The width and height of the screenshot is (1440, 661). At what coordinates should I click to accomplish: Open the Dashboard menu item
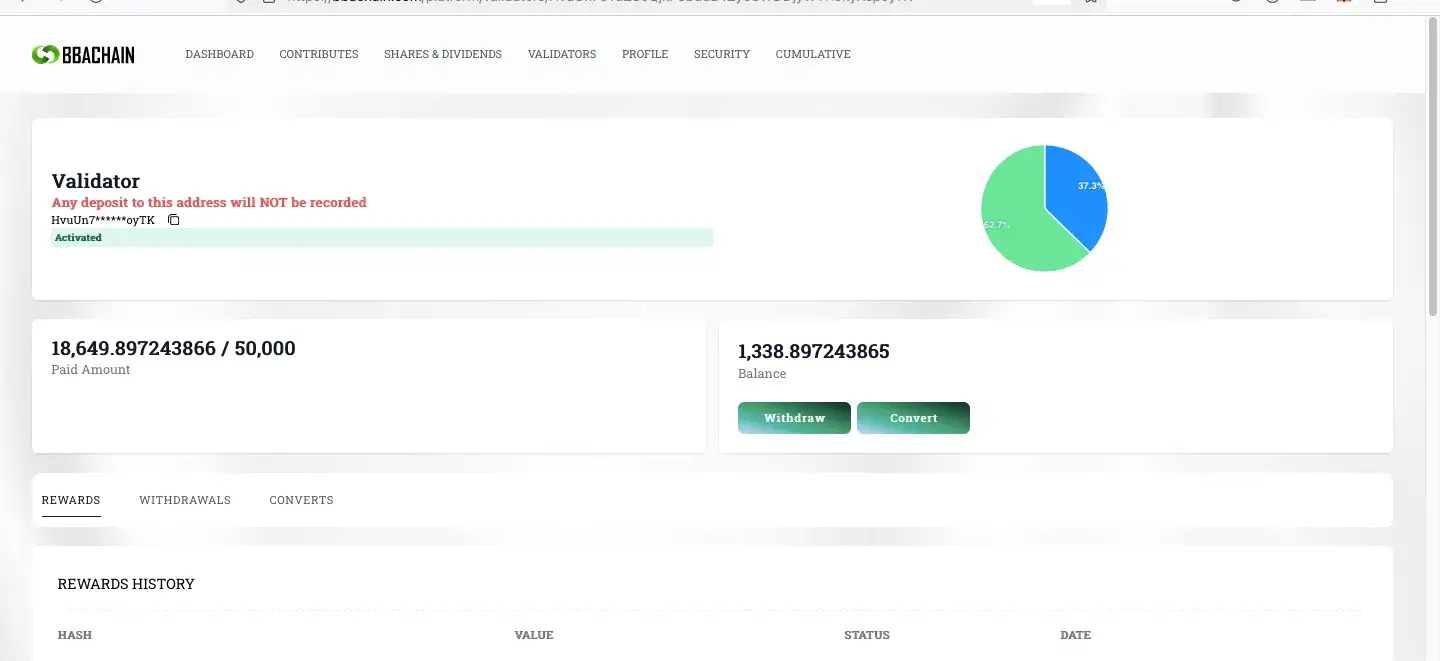click(219, 54)
